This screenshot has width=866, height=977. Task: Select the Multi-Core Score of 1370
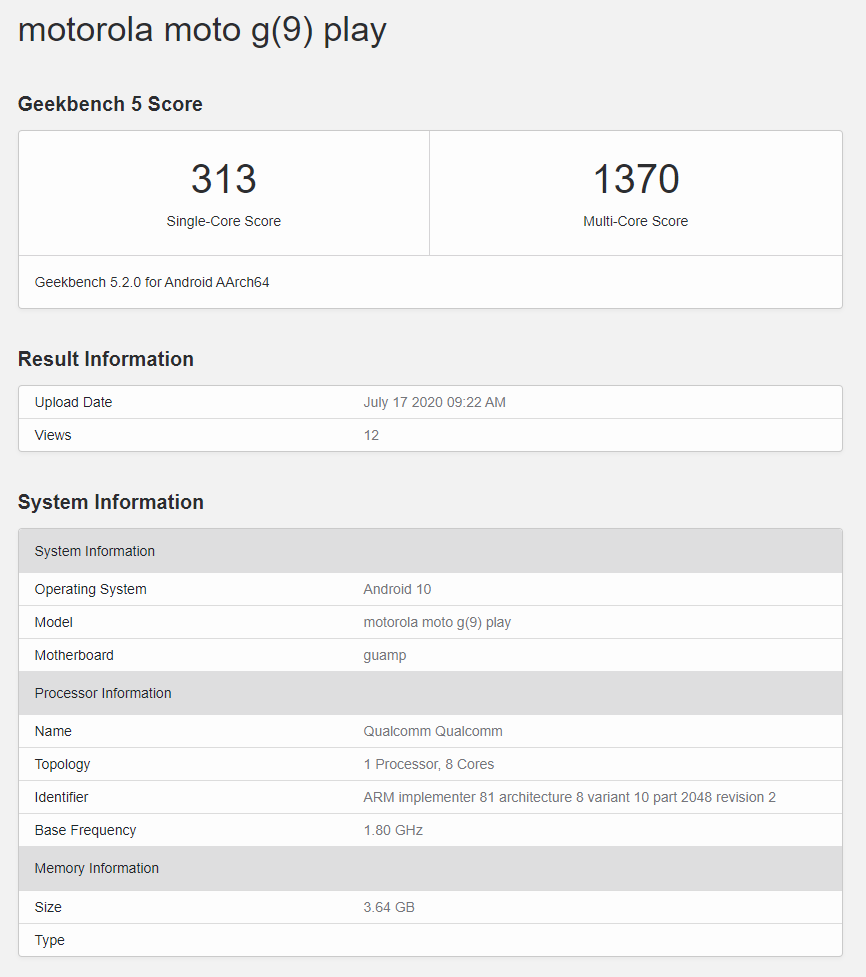click(x=636, y=180)
